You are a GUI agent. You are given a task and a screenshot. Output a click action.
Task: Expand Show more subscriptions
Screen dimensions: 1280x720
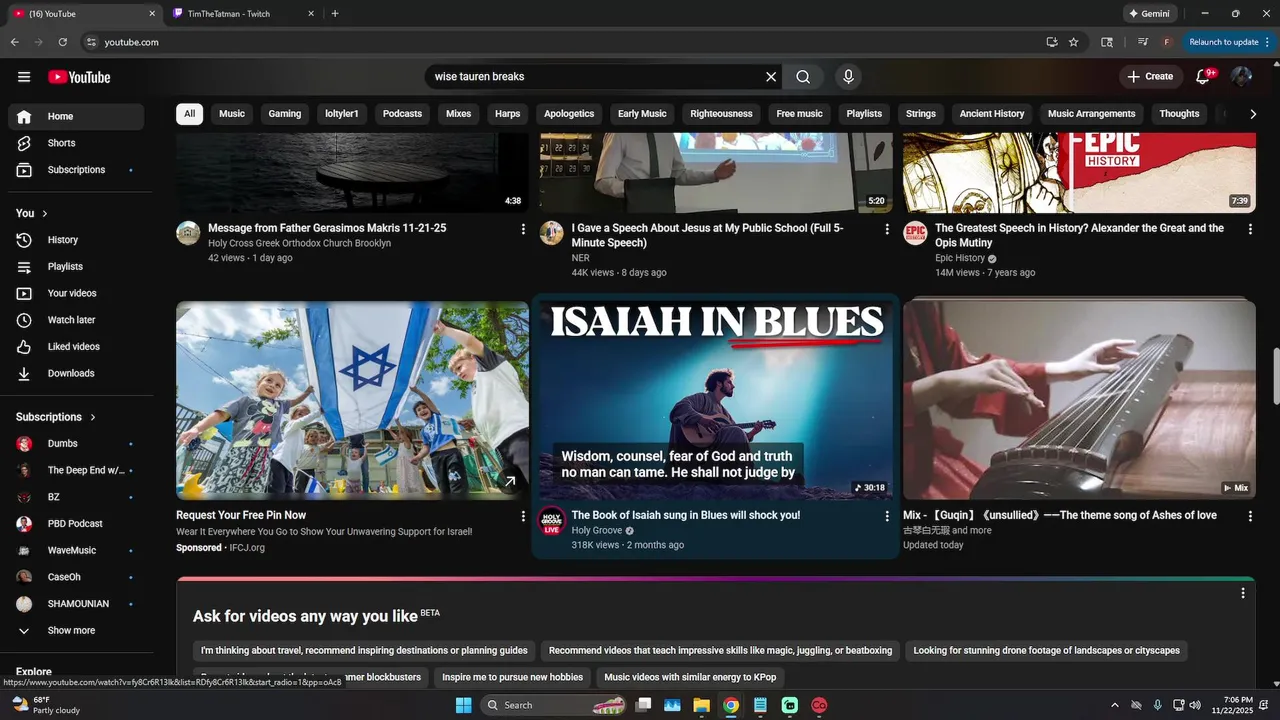point(76,631)
